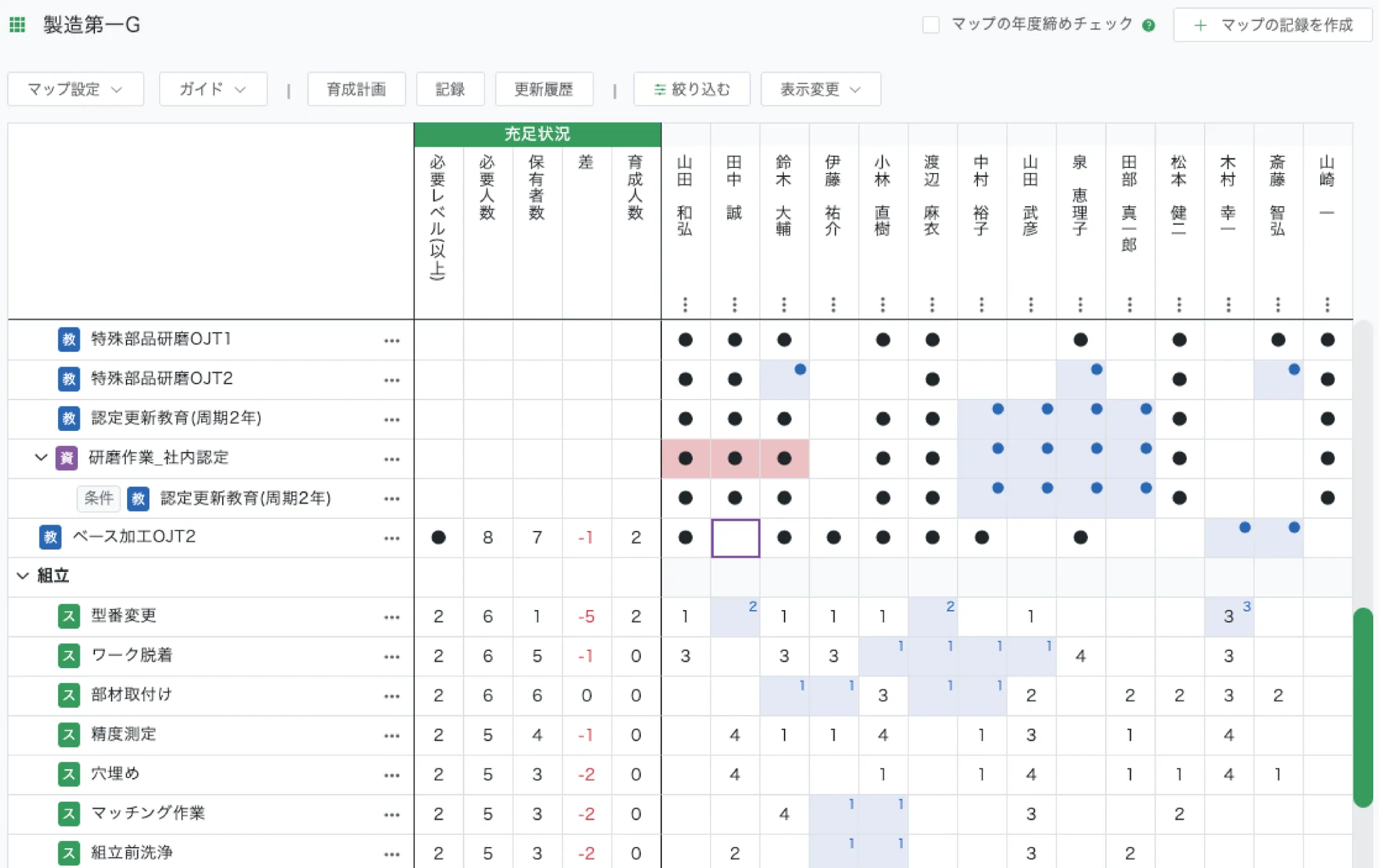
Task: Collapse 研磨作業_社内認定 row chevron
Action: tap(41, 458)
